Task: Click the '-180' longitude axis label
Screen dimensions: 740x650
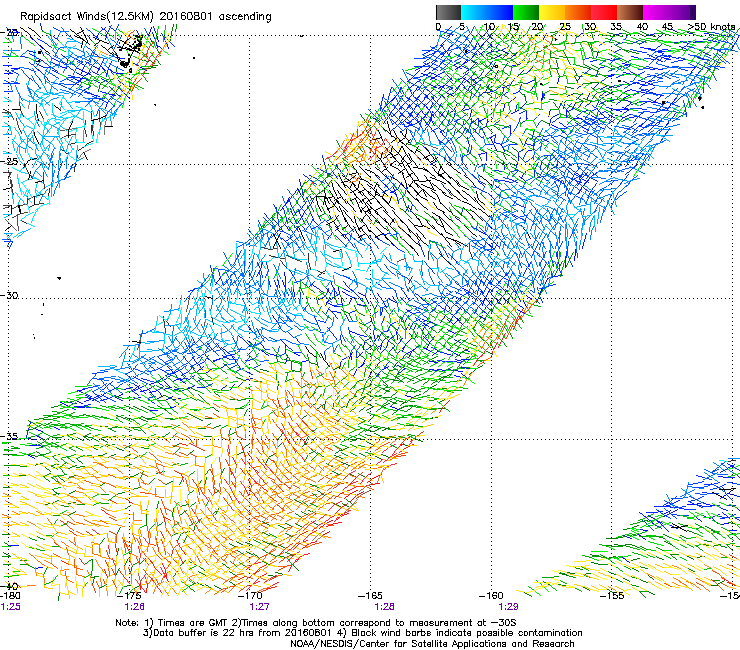Action: click(10, 595)
